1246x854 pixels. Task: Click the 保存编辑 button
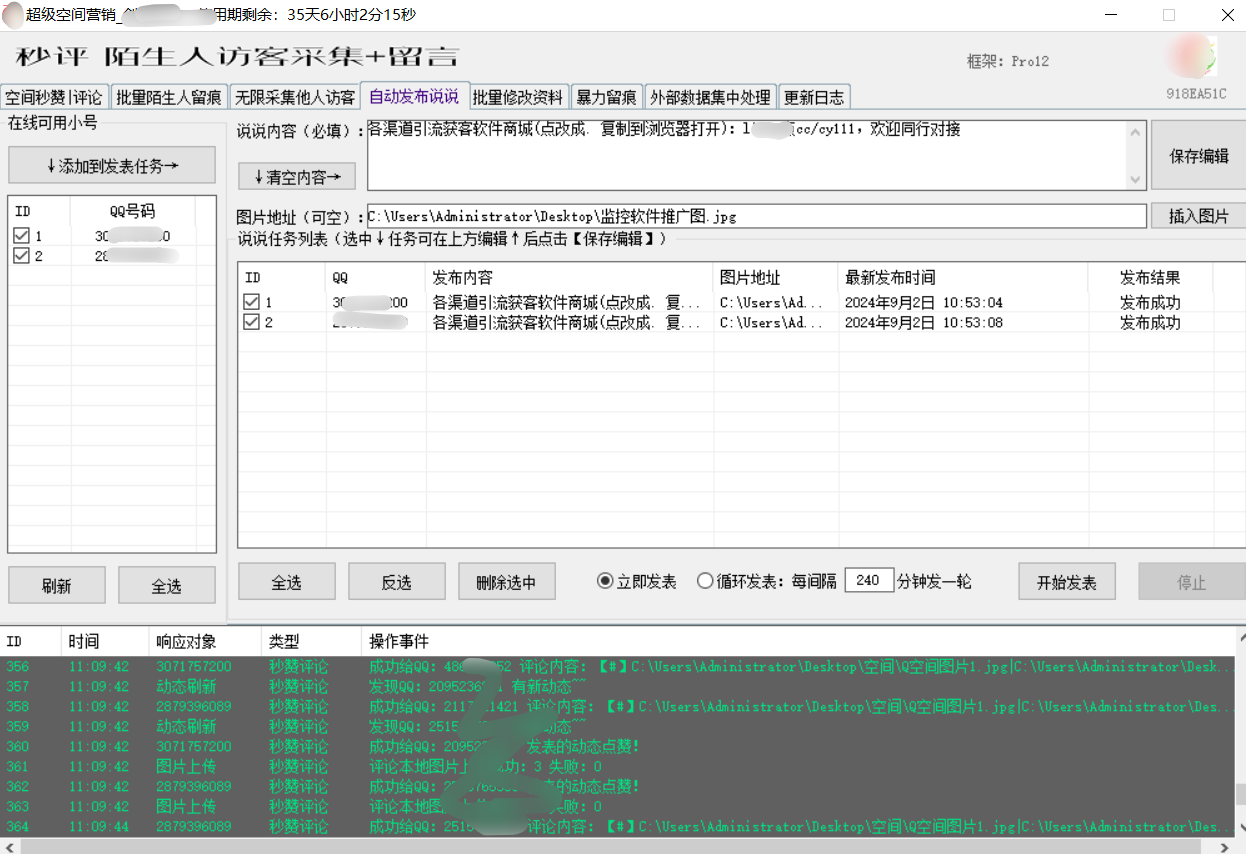click(1198, 156)
